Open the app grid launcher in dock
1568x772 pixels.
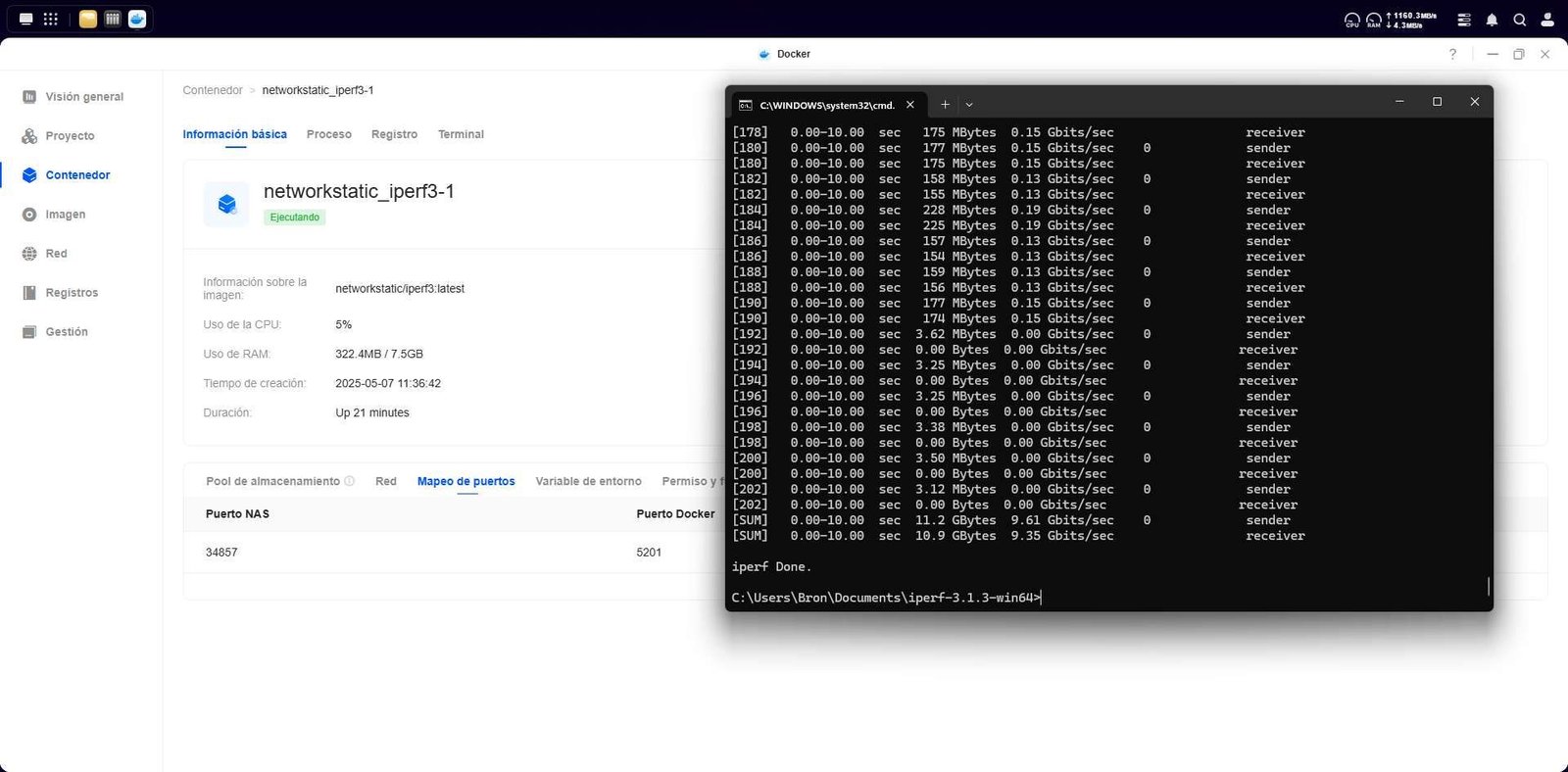(51, 19)
